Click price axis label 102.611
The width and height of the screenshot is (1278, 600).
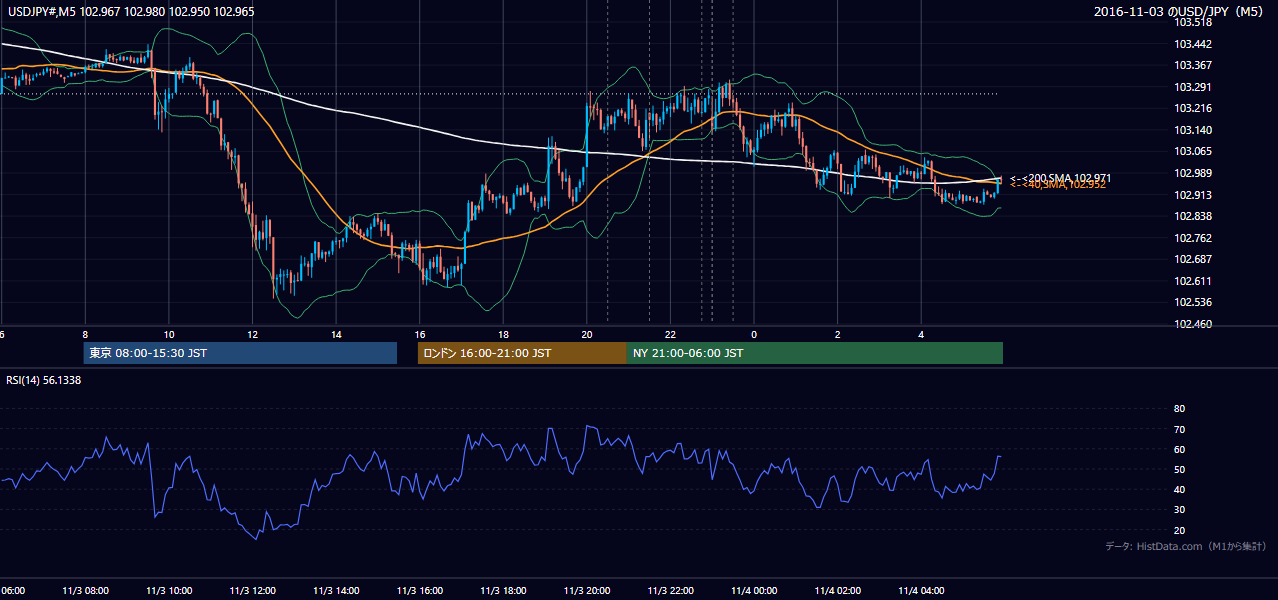pos(1194,281)
